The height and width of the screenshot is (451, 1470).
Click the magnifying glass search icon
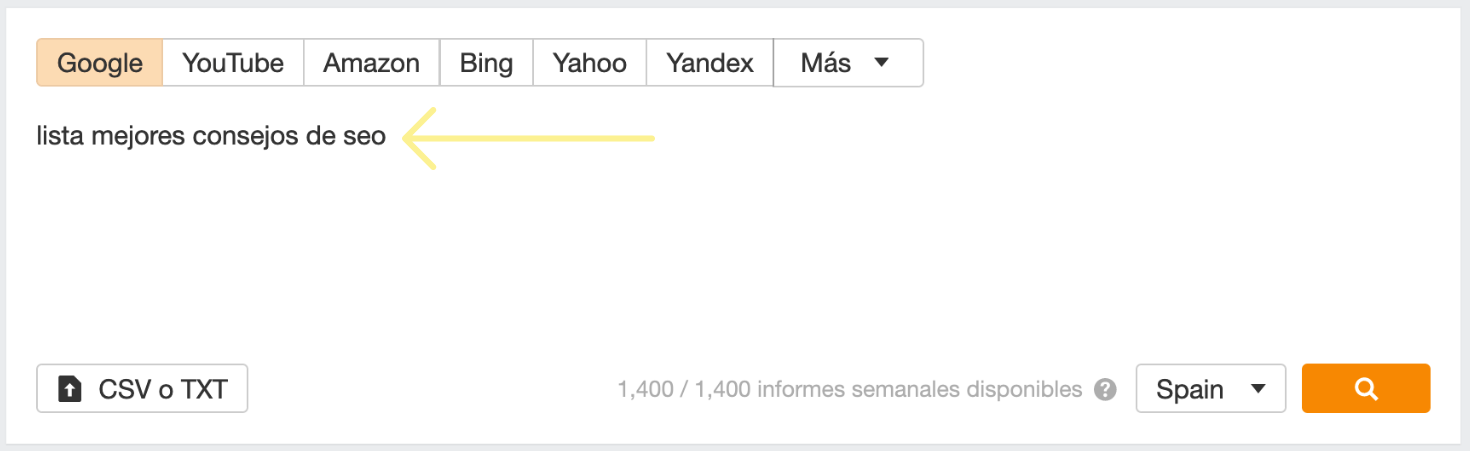[x=1366, y=389]
